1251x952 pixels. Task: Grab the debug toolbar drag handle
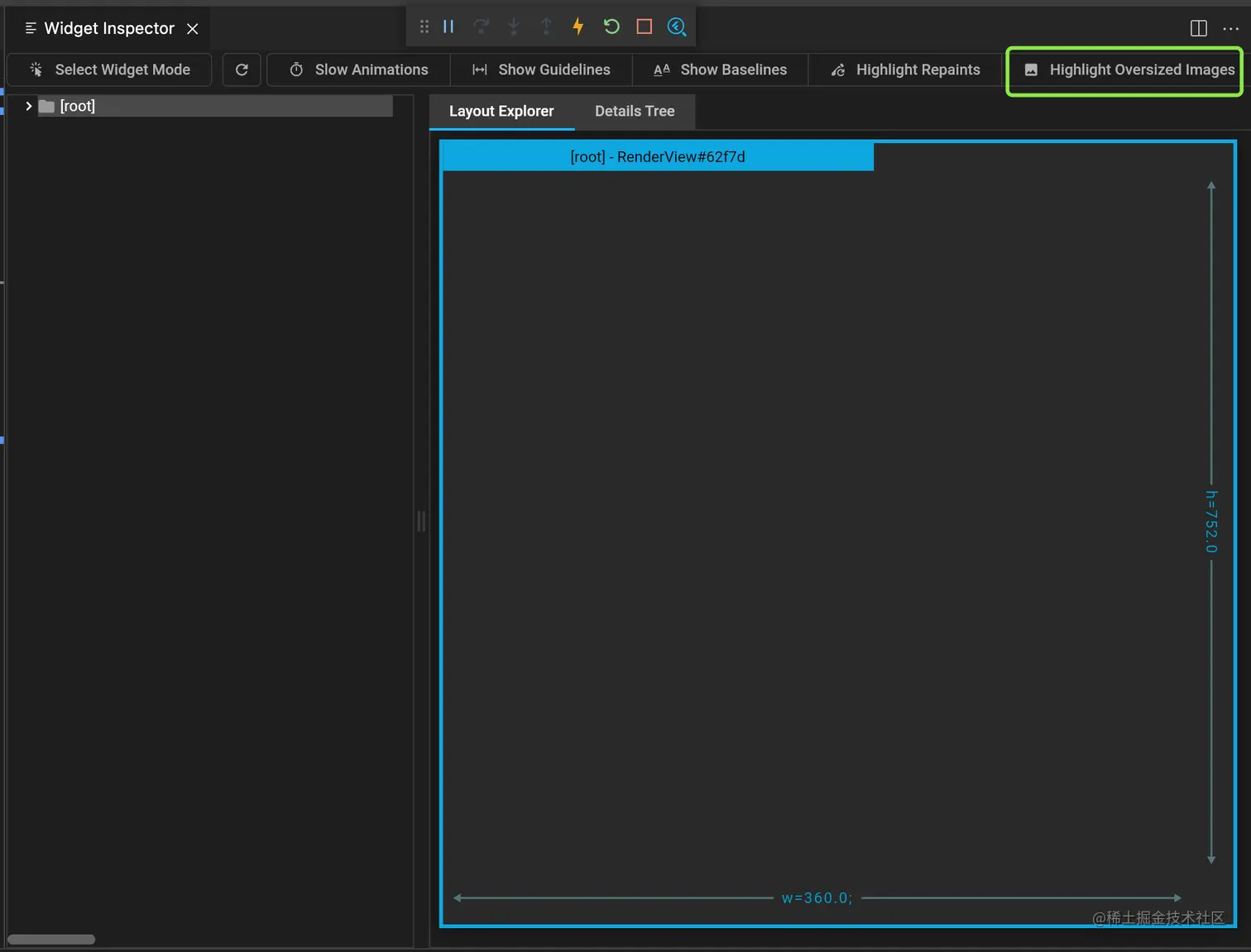424,26
